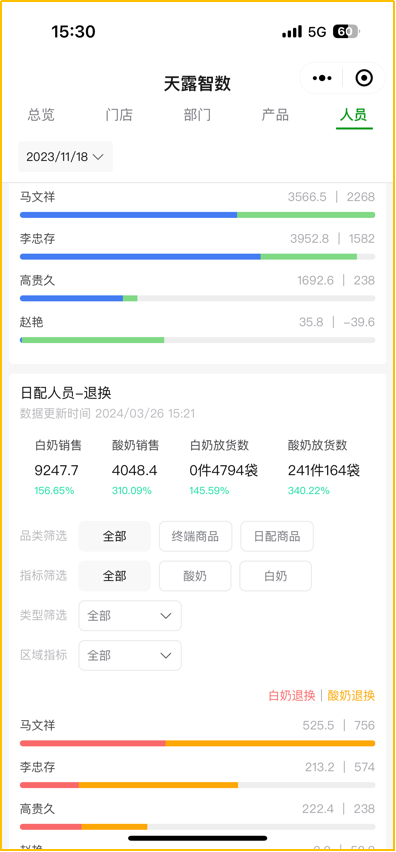The height and width of the screenshot is (852, 396).
Task: Toggle the 酸奶退换 legend label
Action: click(351, 696)
